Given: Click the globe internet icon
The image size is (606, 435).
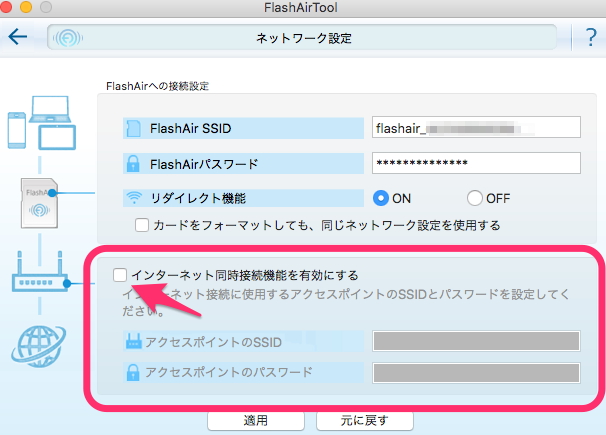Looking at the screenshot, I should [39, 346].
